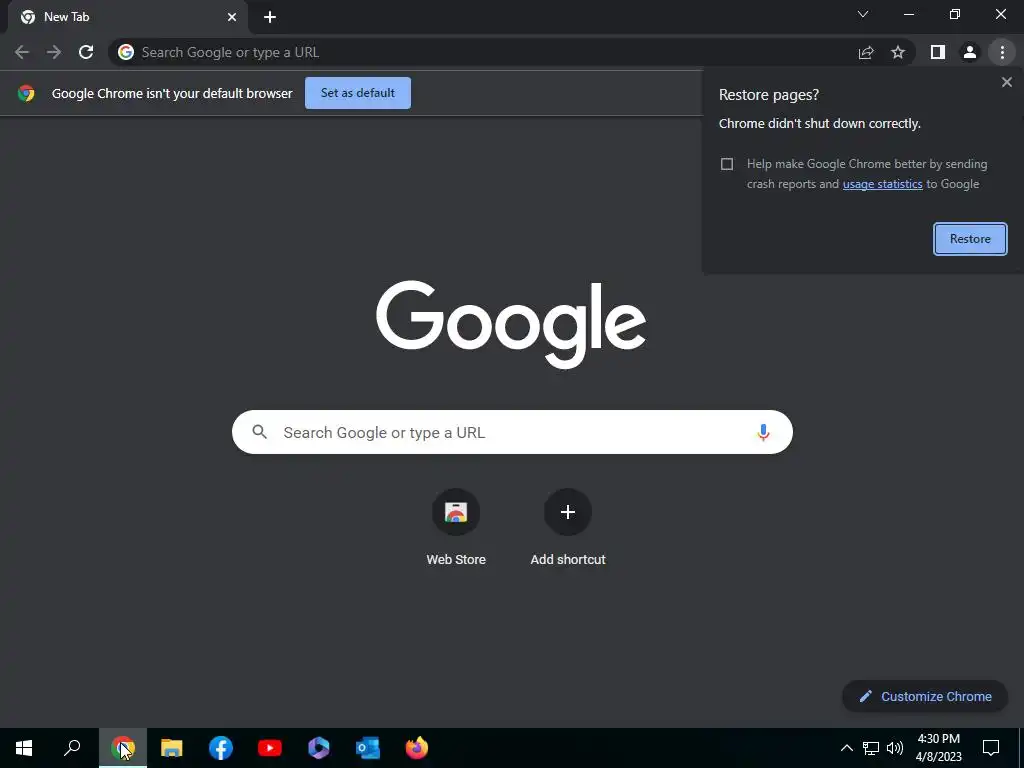Select the New Tab tab

click(127, 17)
